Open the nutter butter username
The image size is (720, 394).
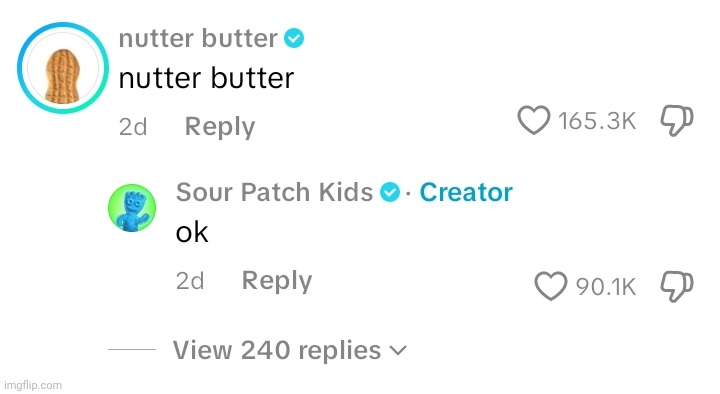(x=198, y=38)
